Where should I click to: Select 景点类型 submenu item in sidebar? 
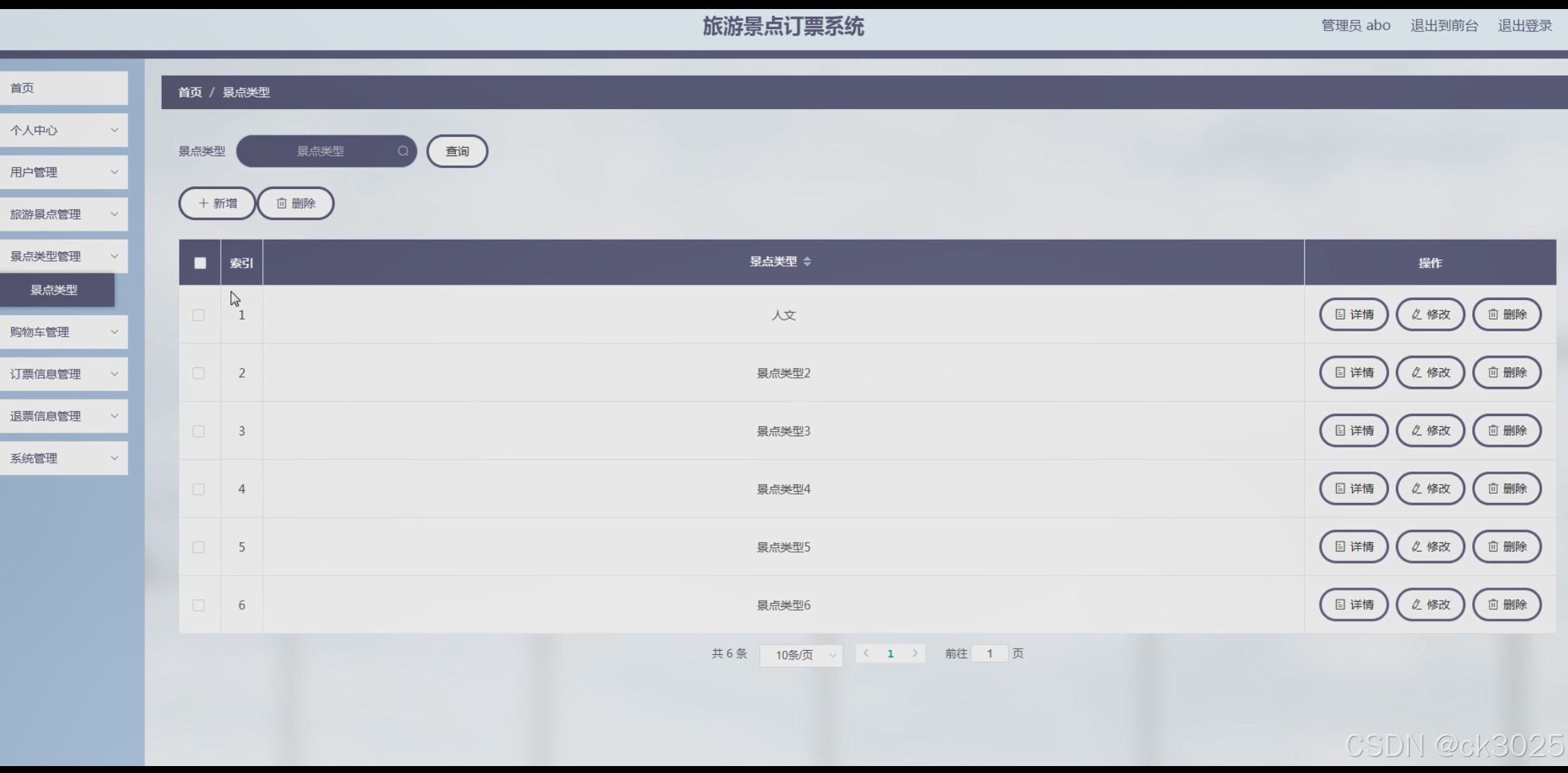click(54, 290)
